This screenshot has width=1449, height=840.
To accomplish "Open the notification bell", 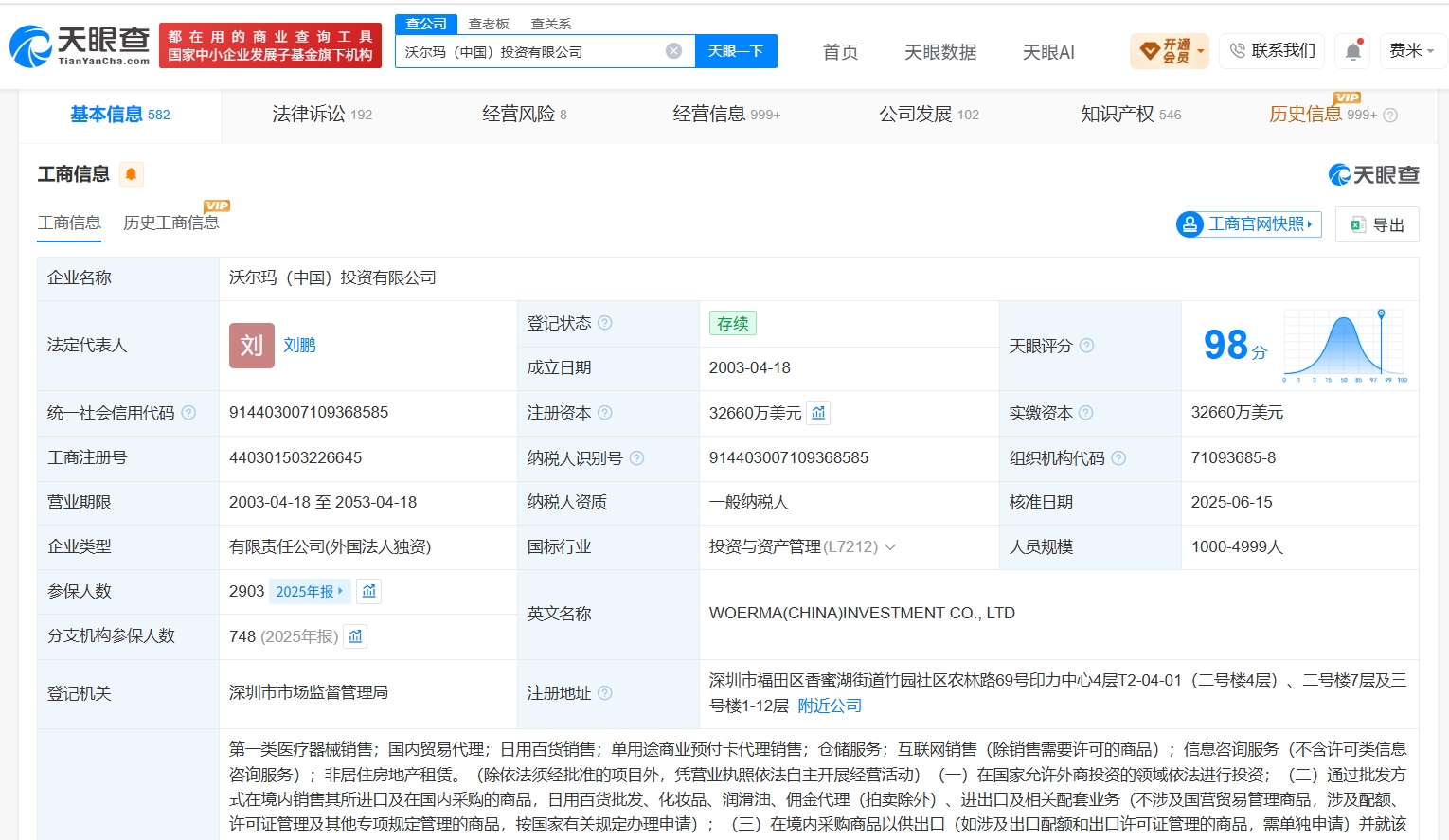I will 1353,51.
